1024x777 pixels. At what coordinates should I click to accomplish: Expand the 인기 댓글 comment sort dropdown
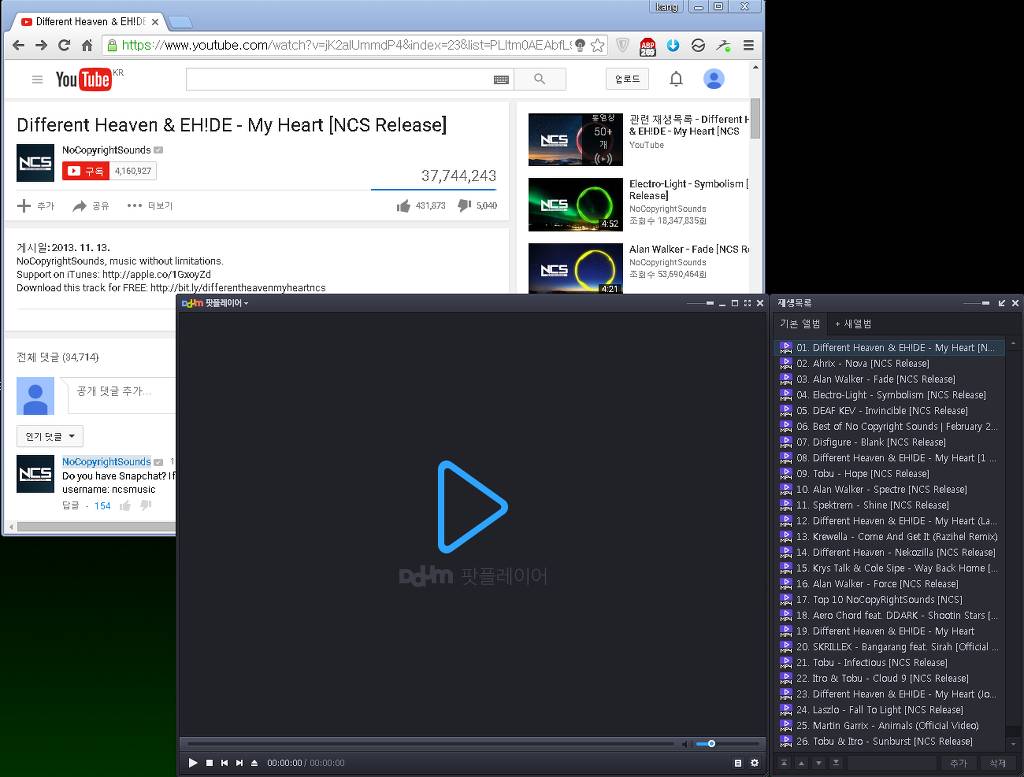pyautogui.click(x=50, y=436)
